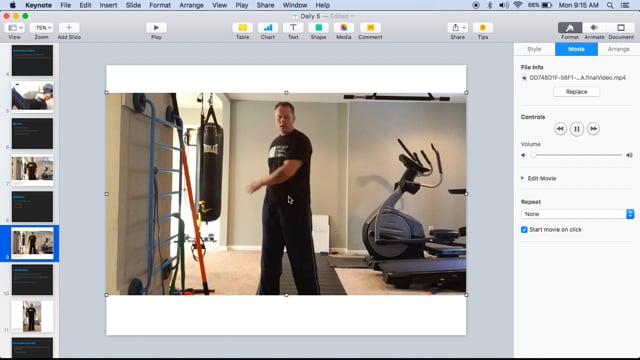Click the screen recording status icon
The height and width of the screenshot is (360, 640).
click(x=476, y=5)
